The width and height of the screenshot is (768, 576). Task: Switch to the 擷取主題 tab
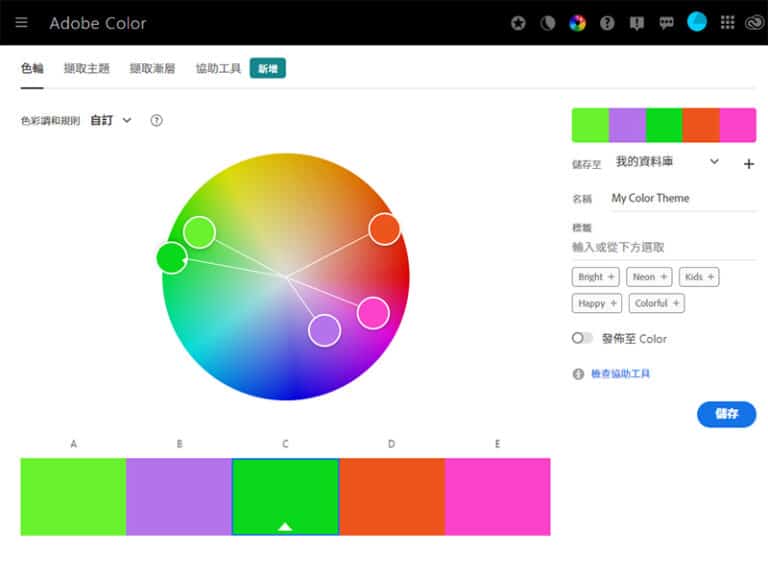87,68
